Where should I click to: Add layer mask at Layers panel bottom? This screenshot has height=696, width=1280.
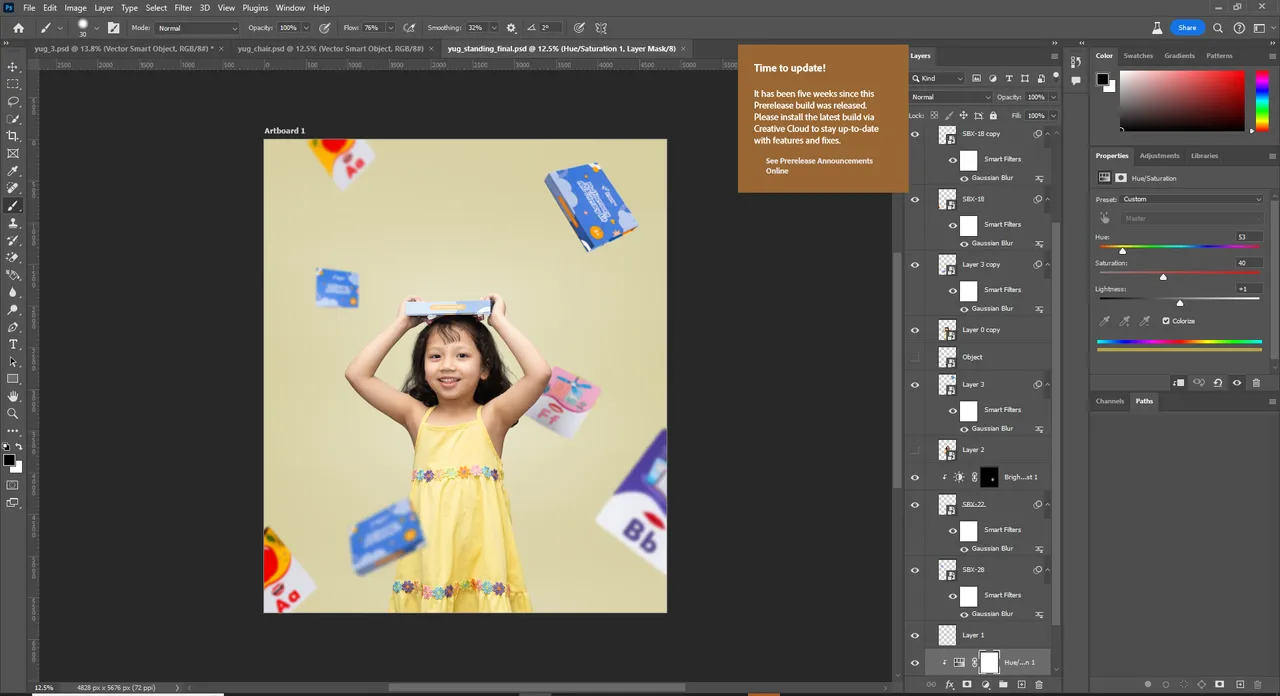(967, 685)
